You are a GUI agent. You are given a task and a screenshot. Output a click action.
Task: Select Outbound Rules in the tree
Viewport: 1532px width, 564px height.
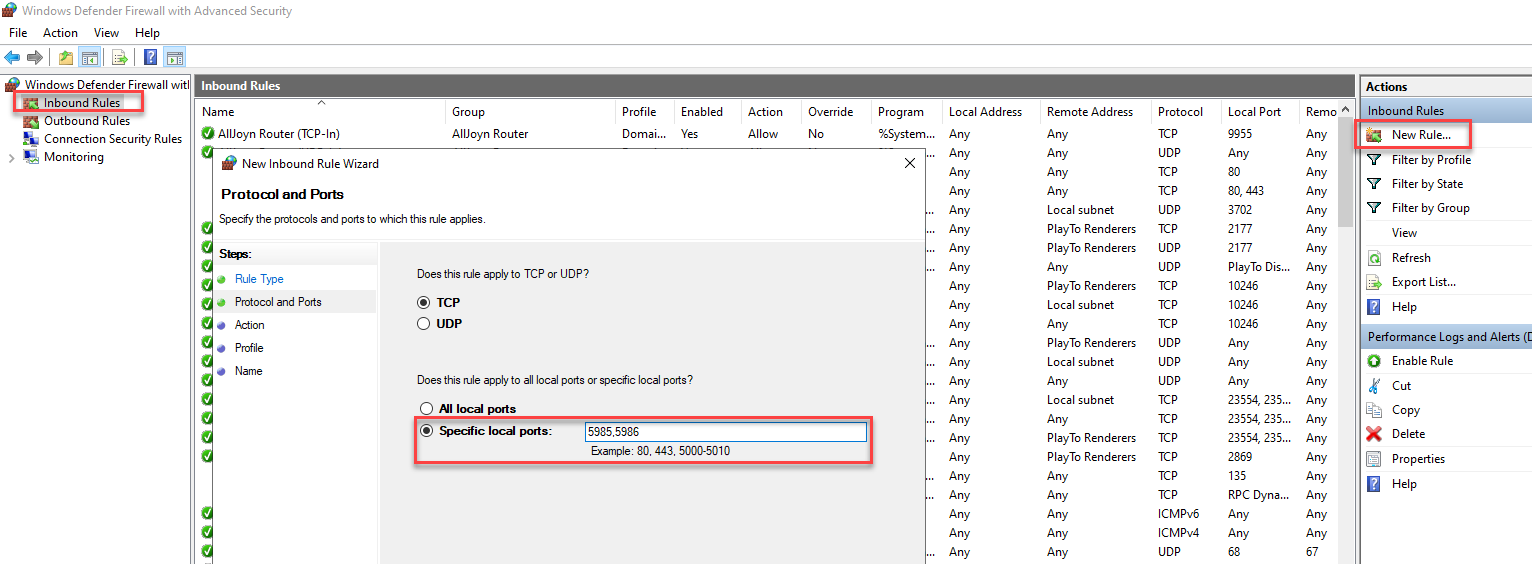tap(86, 121)
